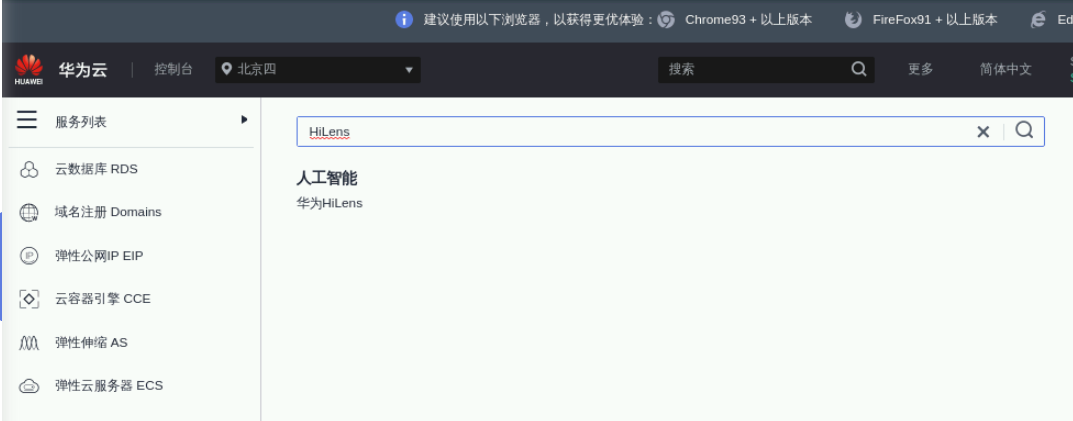The width and height of the screenshot is (1073, 421).
Task: Click the Chrome93 + 以上版本 text
Action: coord(749,20)
